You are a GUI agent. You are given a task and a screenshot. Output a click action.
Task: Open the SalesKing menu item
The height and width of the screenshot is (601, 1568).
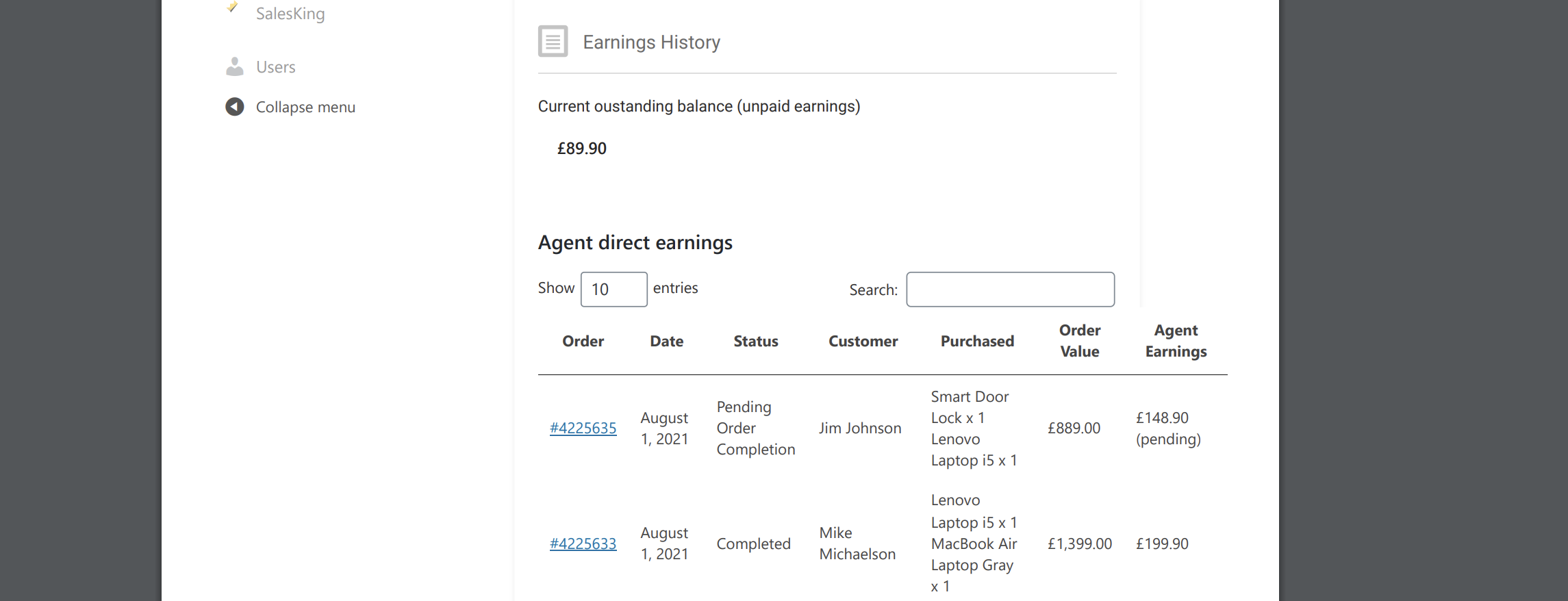point(290,13)
